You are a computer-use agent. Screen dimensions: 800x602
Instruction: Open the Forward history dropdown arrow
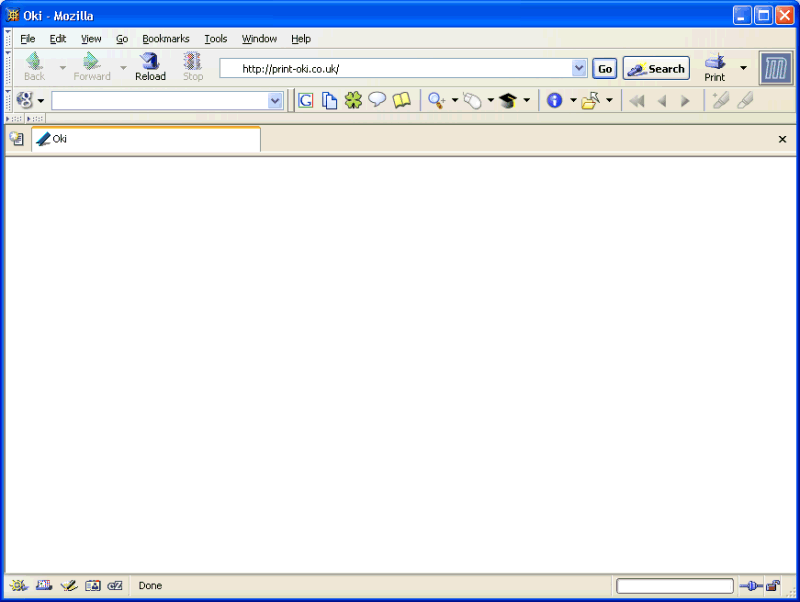pos(123,67)
